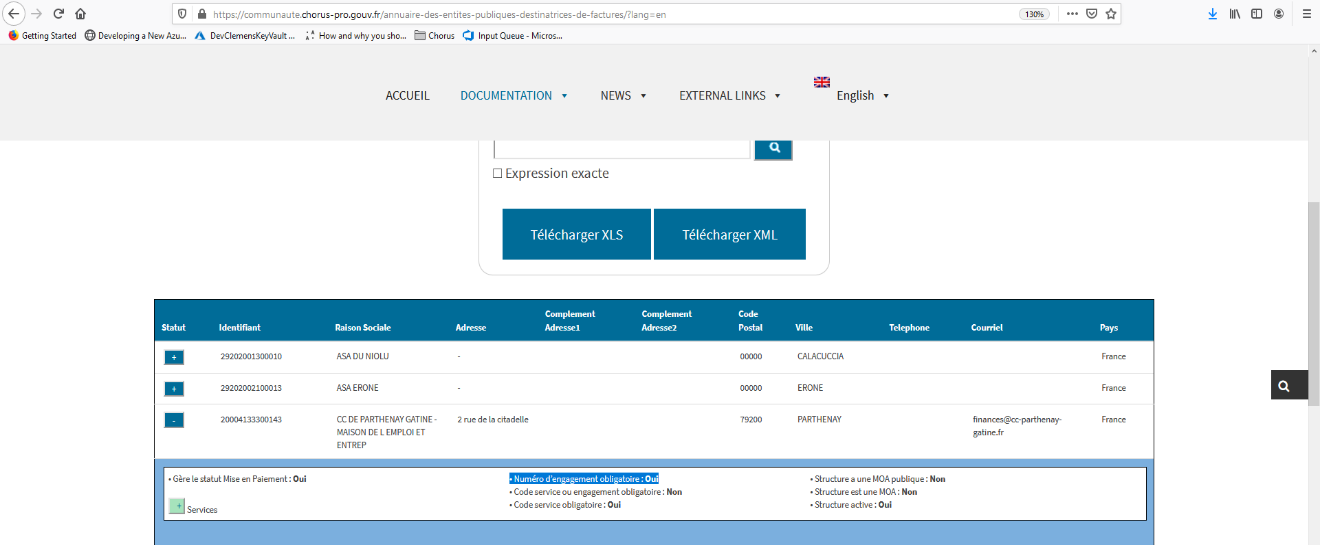Expand the Services section
This screenshot has width=1320, height=545.
pos(177,507)
